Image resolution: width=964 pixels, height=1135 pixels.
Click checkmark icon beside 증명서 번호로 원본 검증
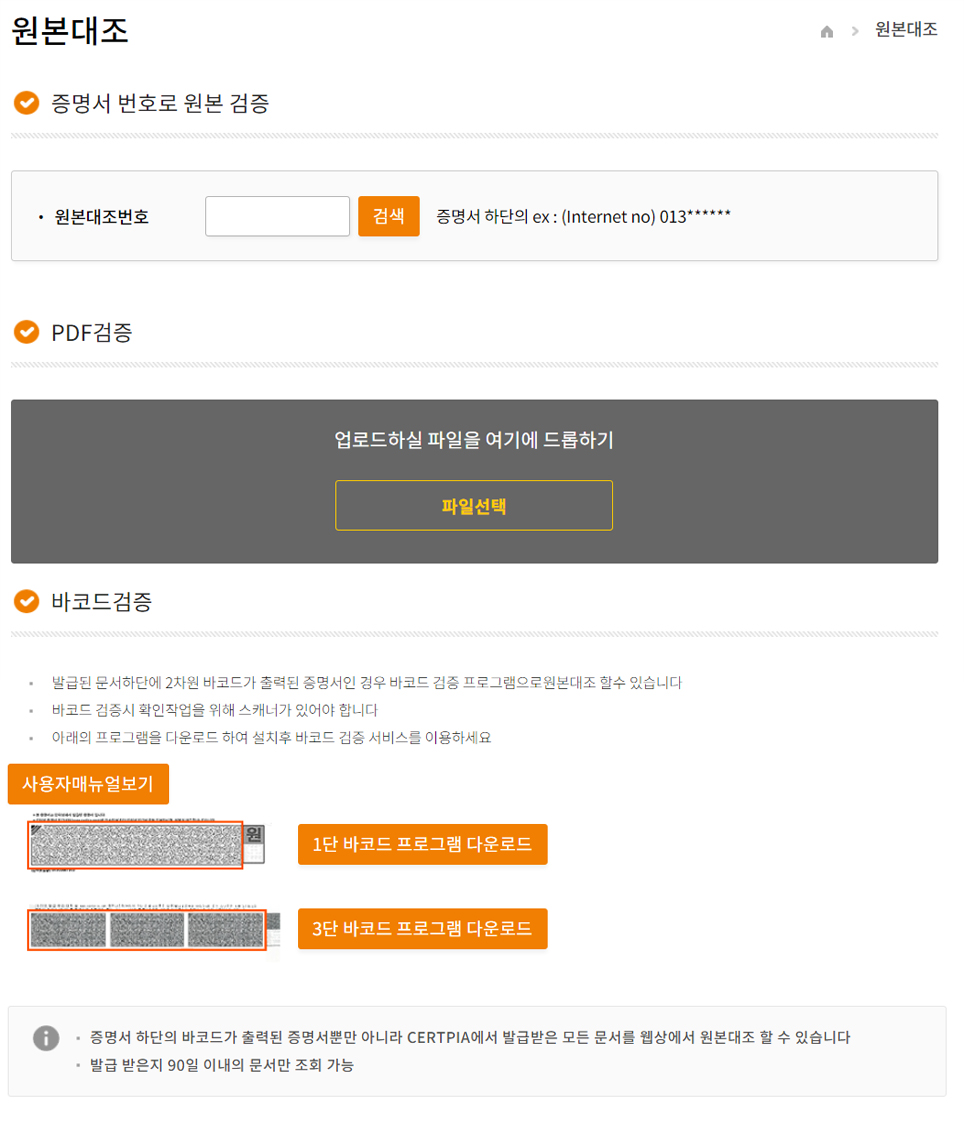tap(27, 103)
